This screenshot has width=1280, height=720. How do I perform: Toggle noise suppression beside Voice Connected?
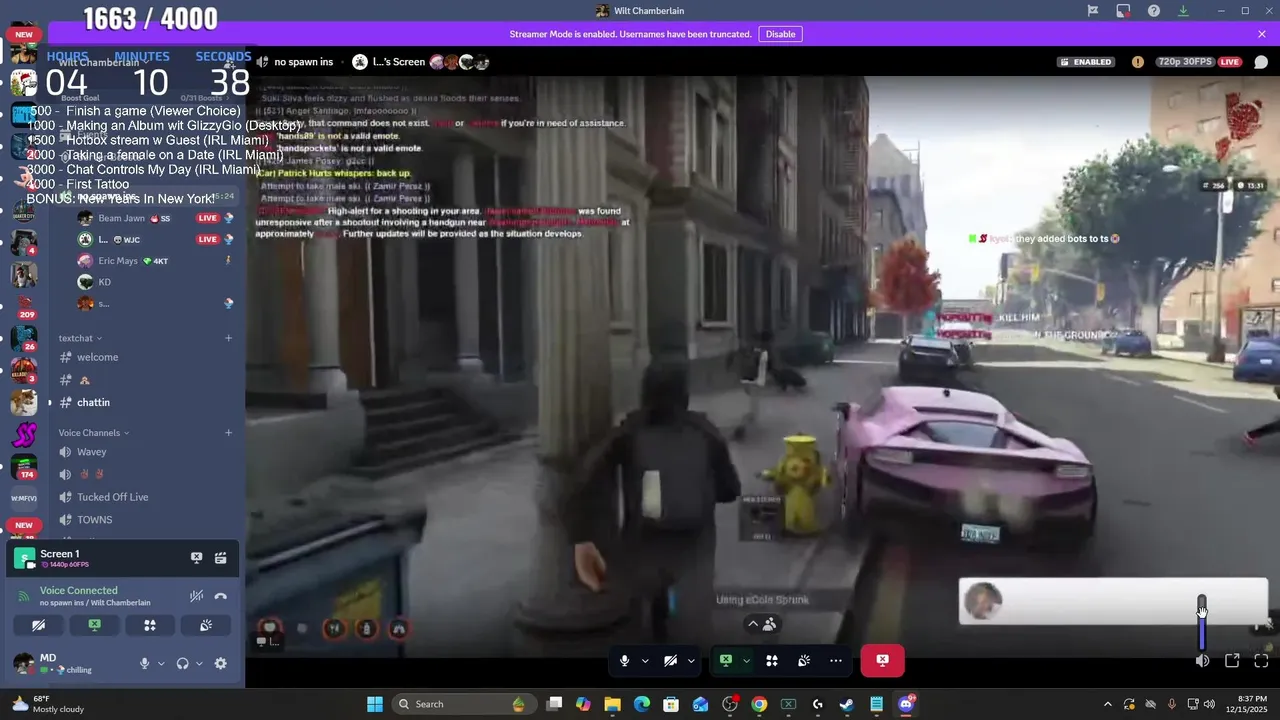tap(197, 596)
